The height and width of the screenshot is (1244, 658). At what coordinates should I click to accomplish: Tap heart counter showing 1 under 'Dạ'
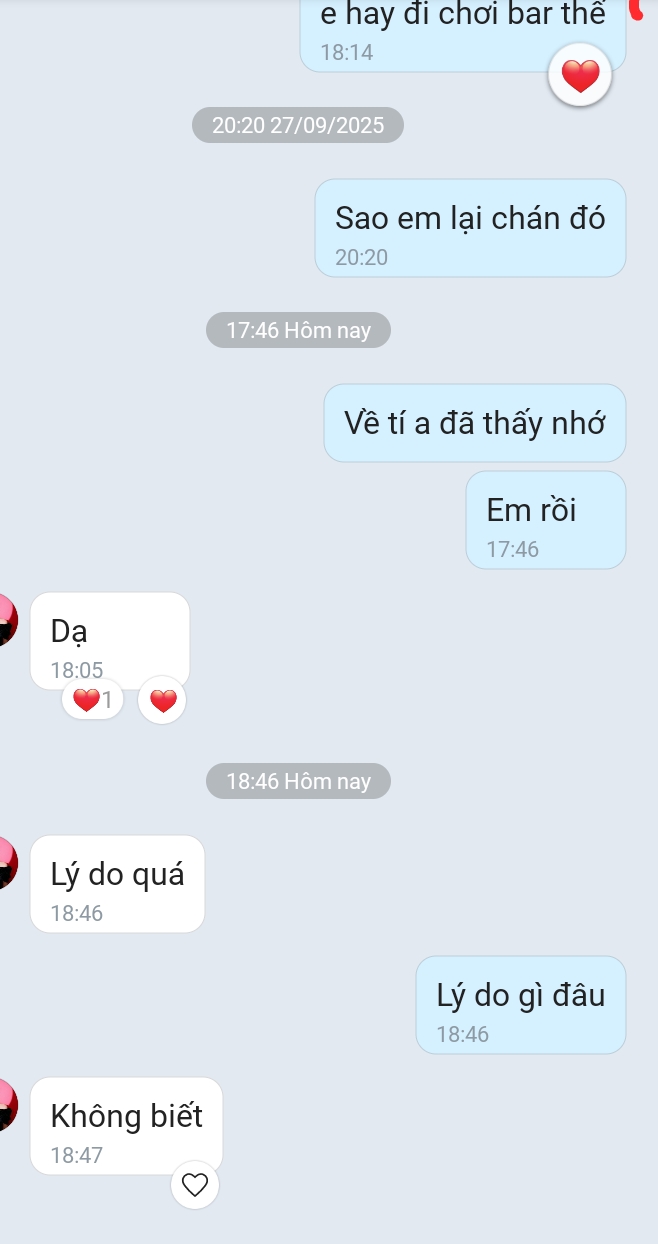pyautogui.click(x=93, y=700)
